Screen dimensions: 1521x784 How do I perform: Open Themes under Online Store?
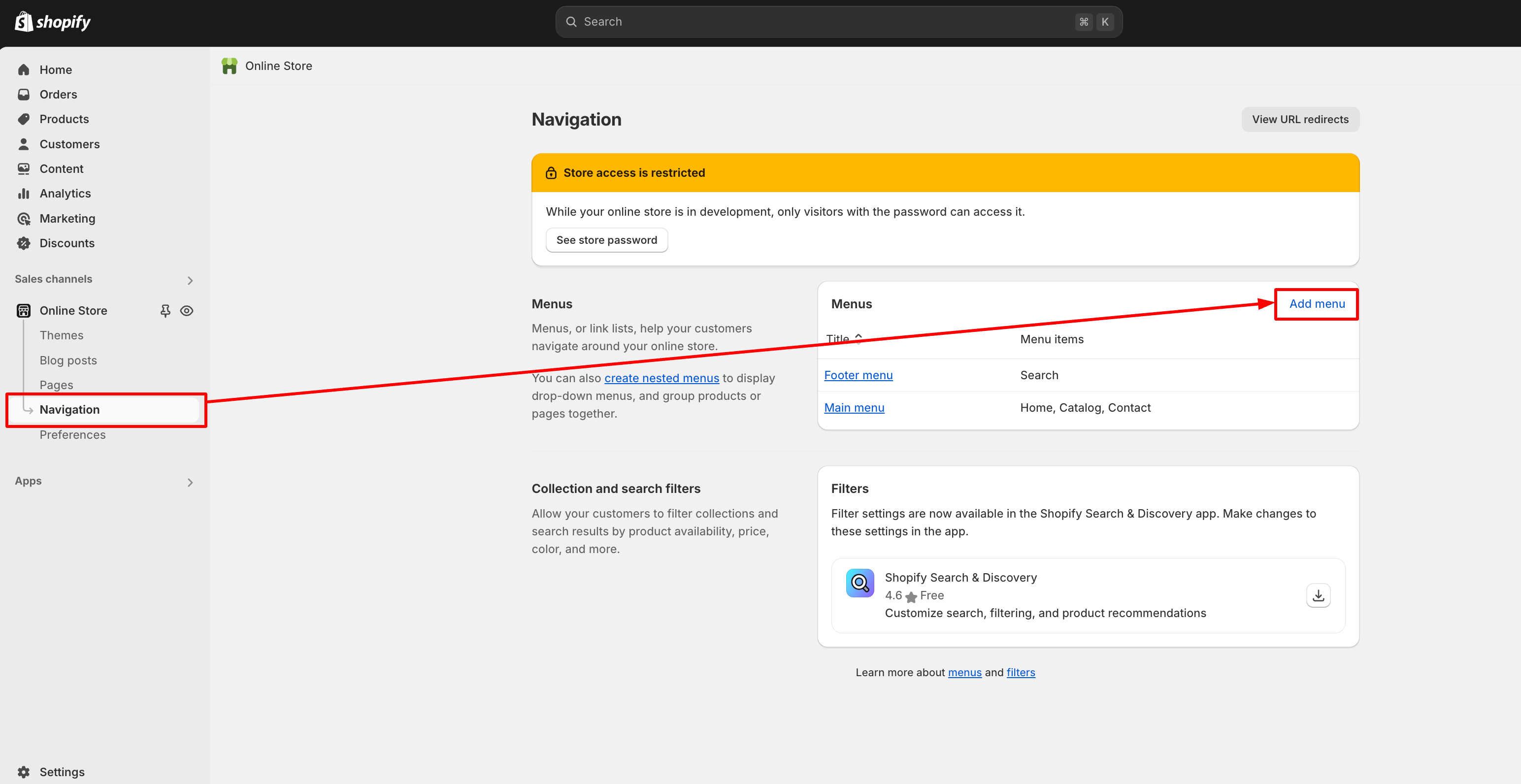(x=62, y=335)
